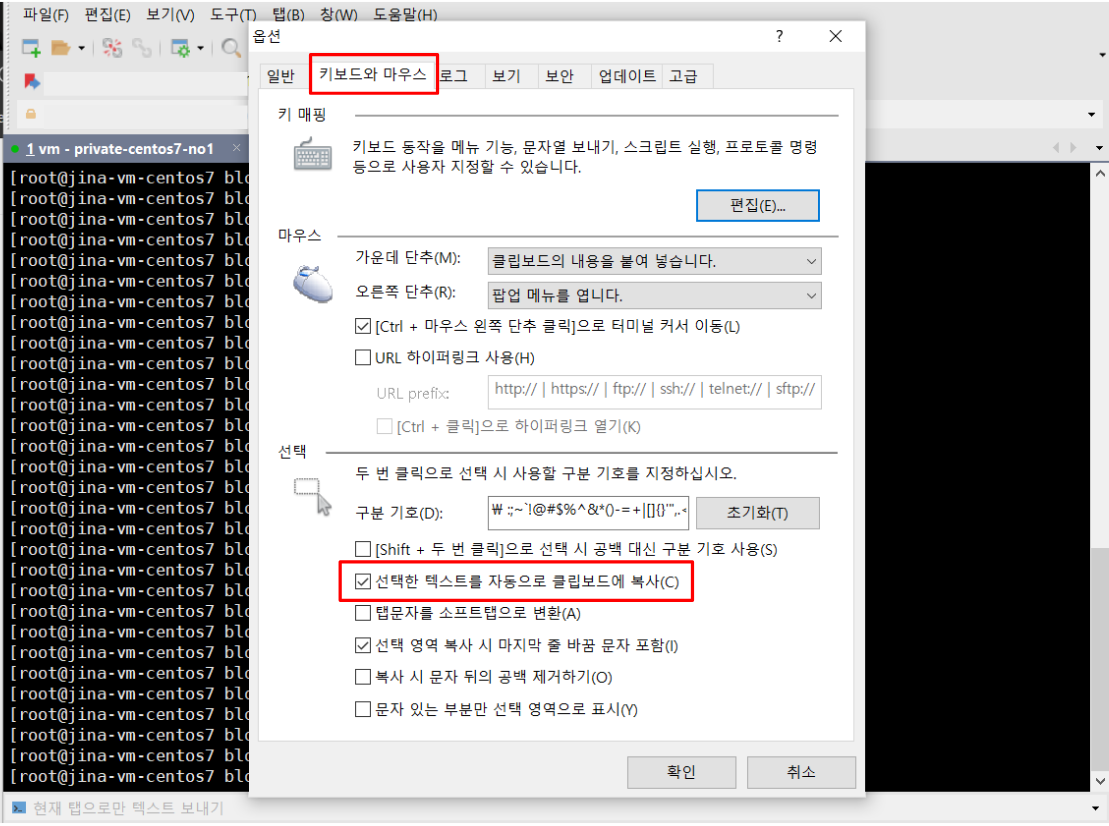Click the open folder toolbar icon
The height and width of the screenshot is (826, 1109).
click(61, 48)
